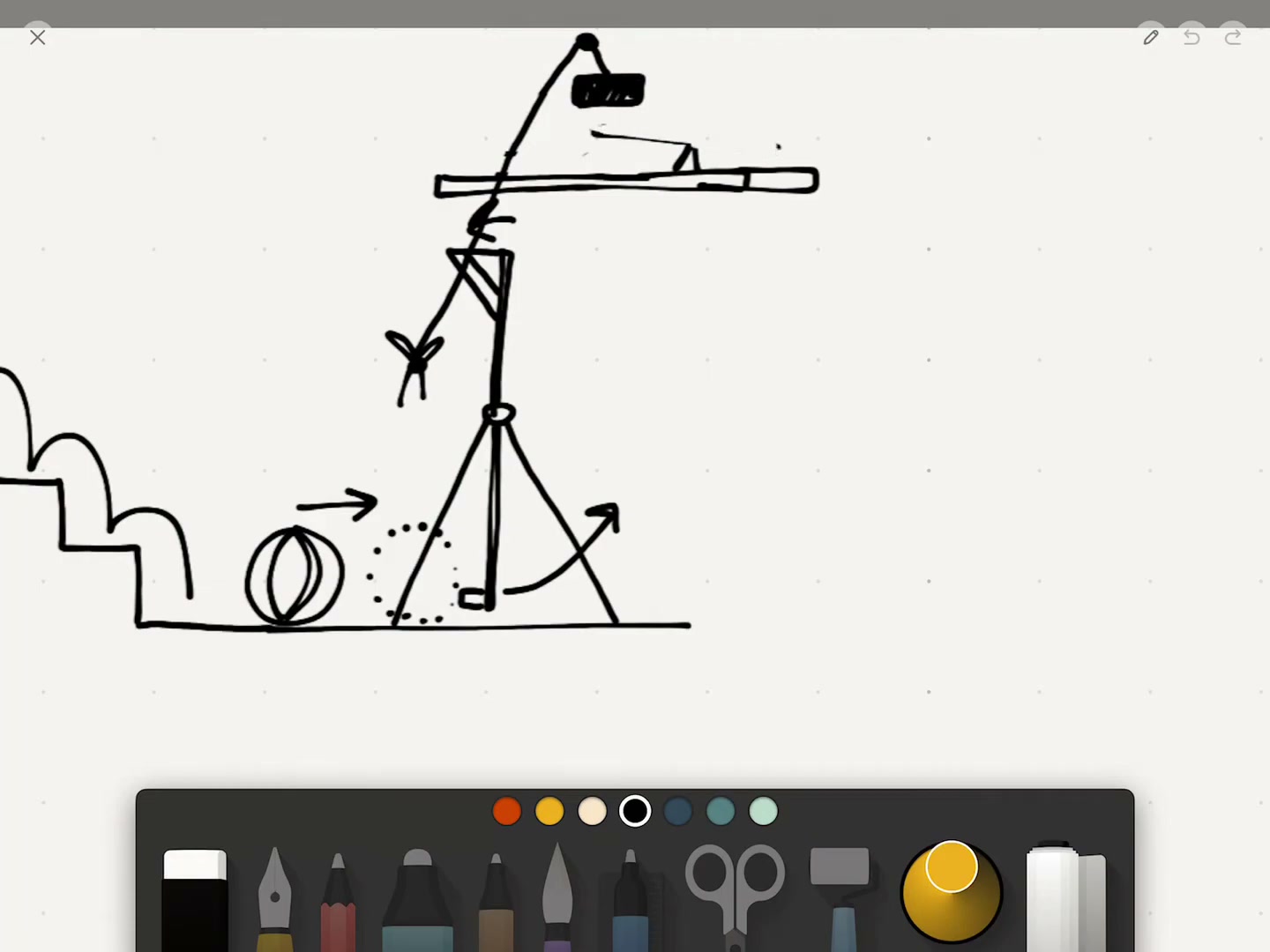Select the mint green color swatch
The image size is (1270, 952).
[x=763, y=811]
